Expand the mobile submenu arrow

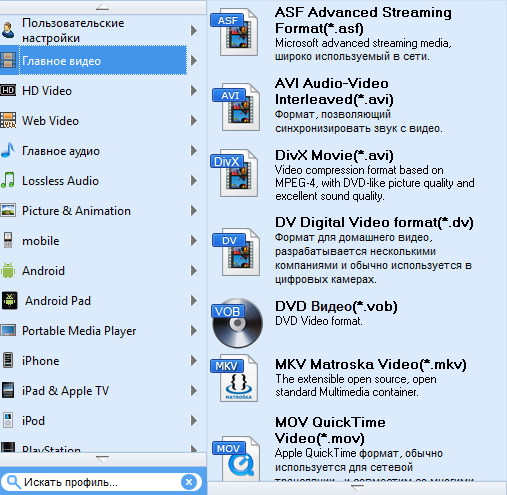pos(194,240)
